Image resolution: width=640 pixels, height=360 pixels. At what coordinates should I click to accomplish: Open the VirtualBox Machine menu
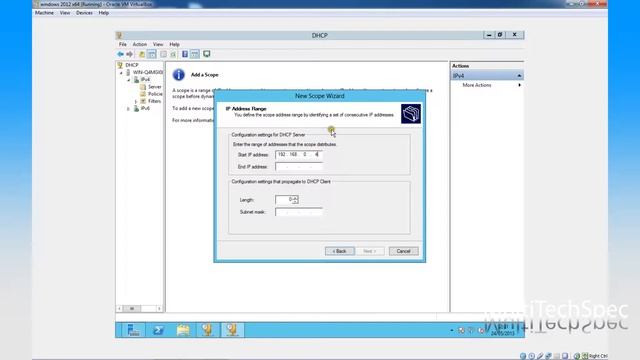coord(44,13)
